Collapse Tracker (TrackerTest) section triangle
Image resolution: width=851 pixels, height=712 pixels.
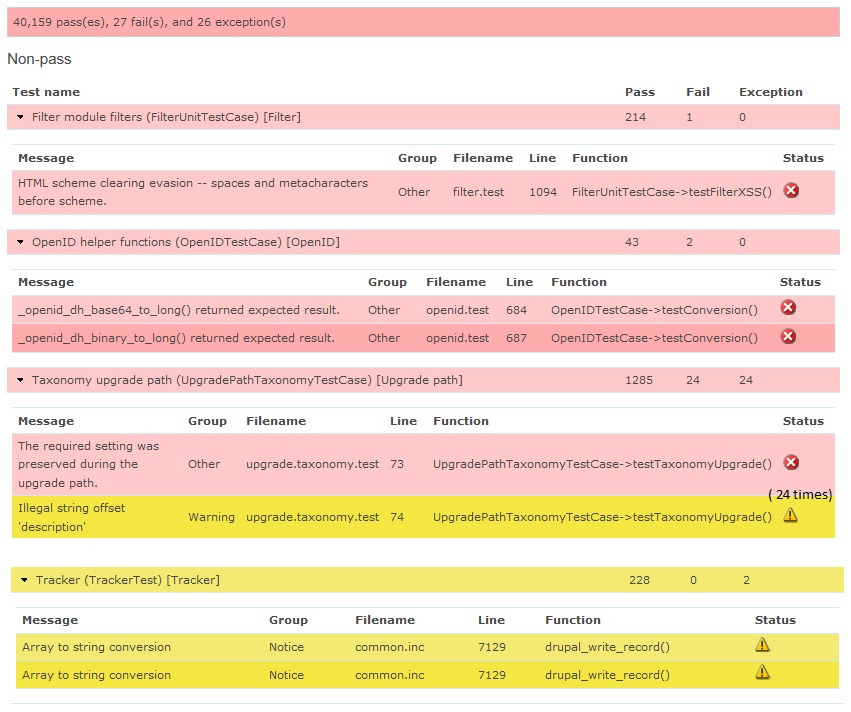pyautogui.click(x=24, y=580)
